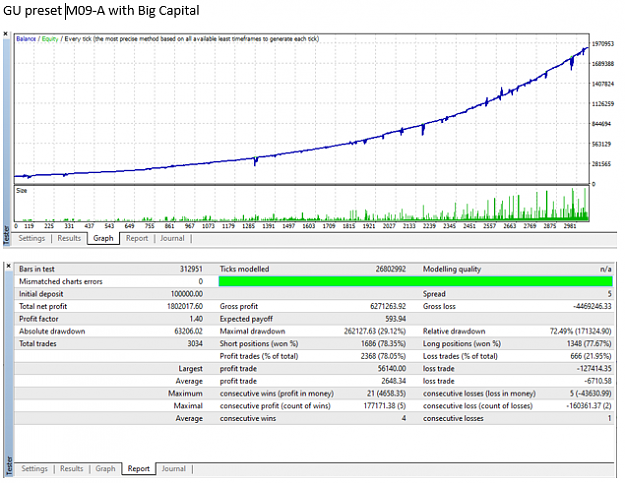This screenshot has width=625, height=483.
Task: Open Settings tab in upper Tester panel
Action: click(31, 238)
